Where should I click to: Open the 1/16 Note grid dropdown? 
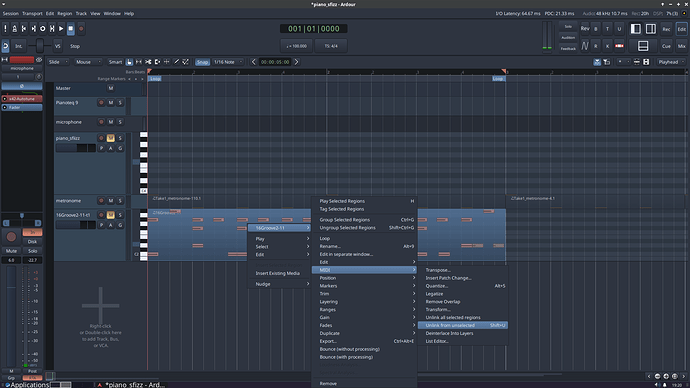coord(228,62)
